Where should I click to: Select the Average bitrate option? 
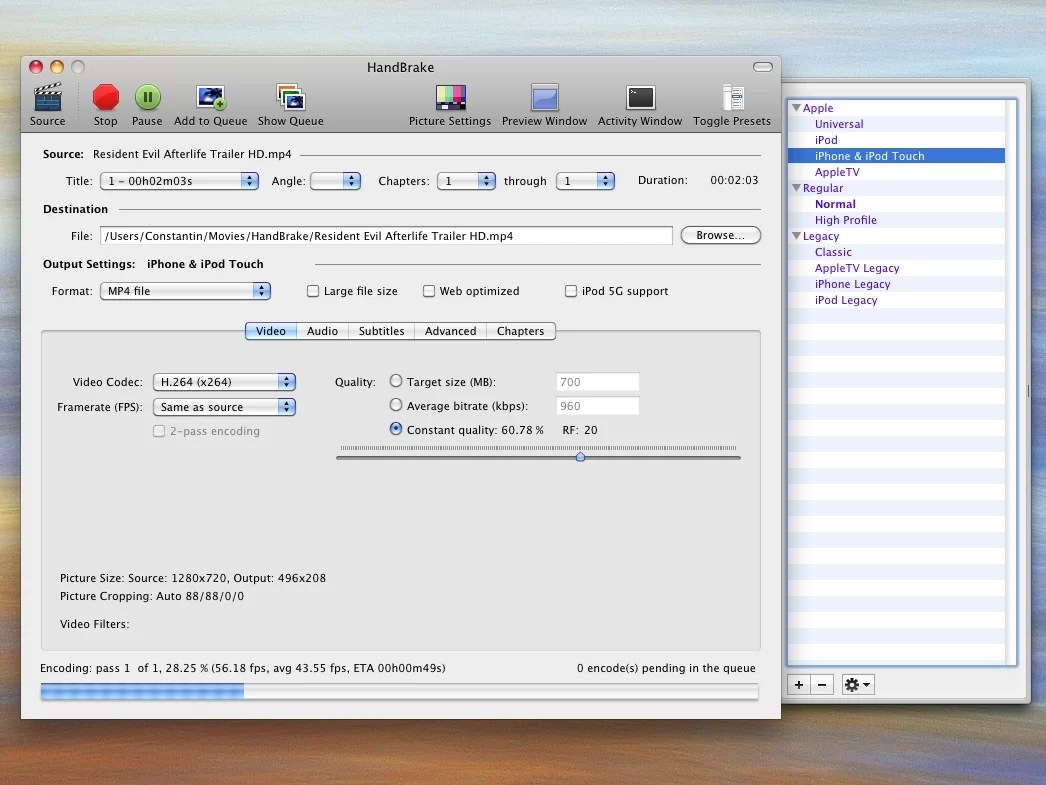(396, 406)
